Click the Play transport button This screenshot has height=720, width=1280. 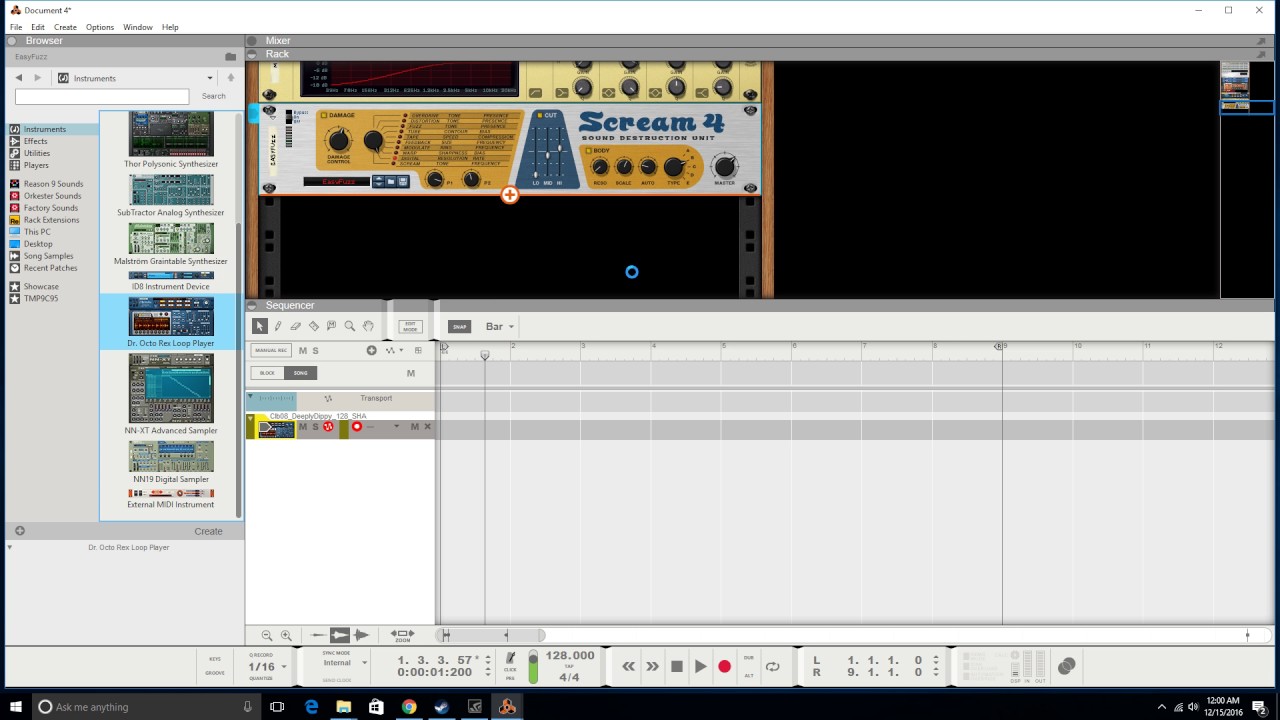pyautogui.click(x=700, y=666)
